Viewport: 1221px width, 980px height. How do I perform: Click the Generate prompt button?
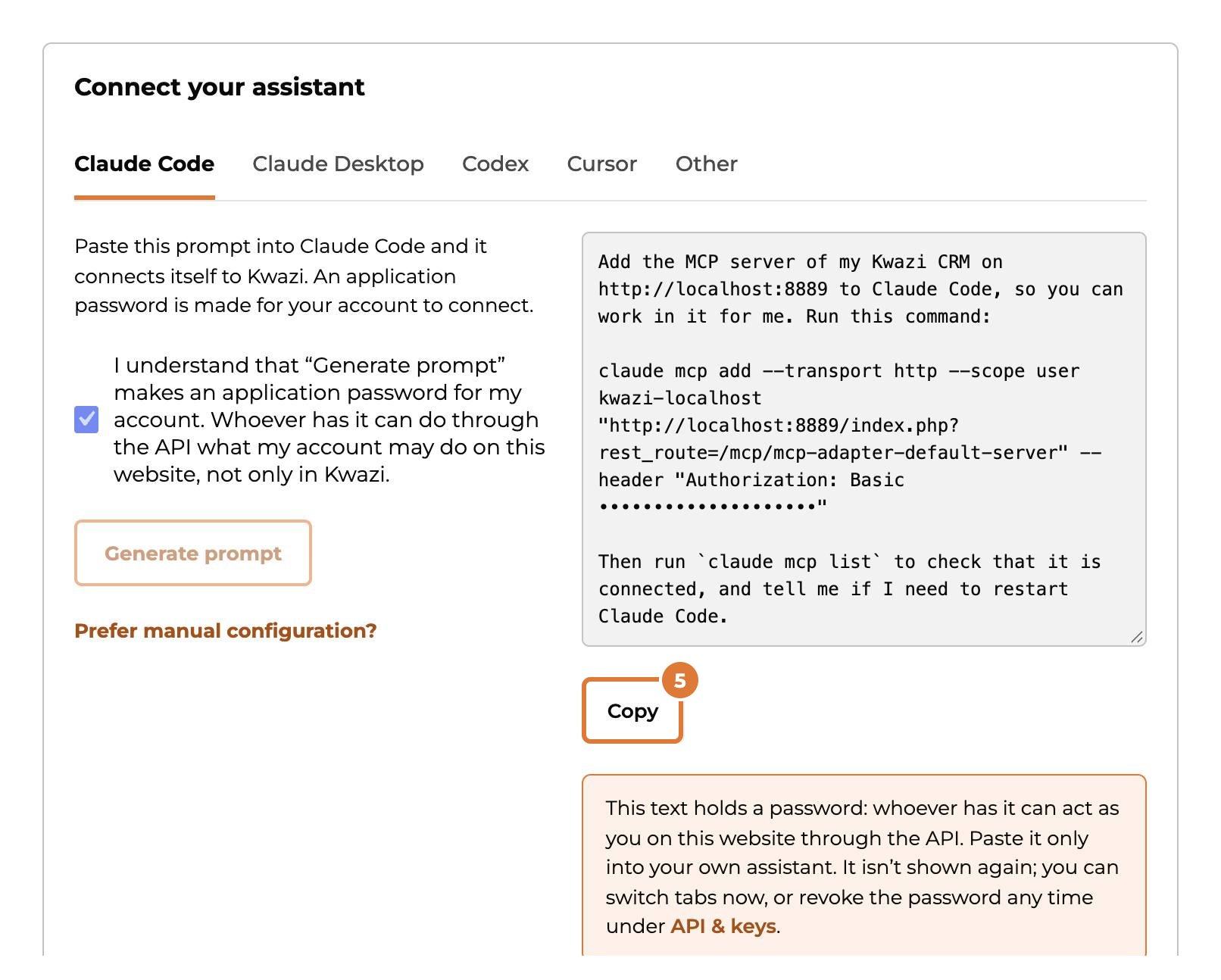click(x=193, y=553)
